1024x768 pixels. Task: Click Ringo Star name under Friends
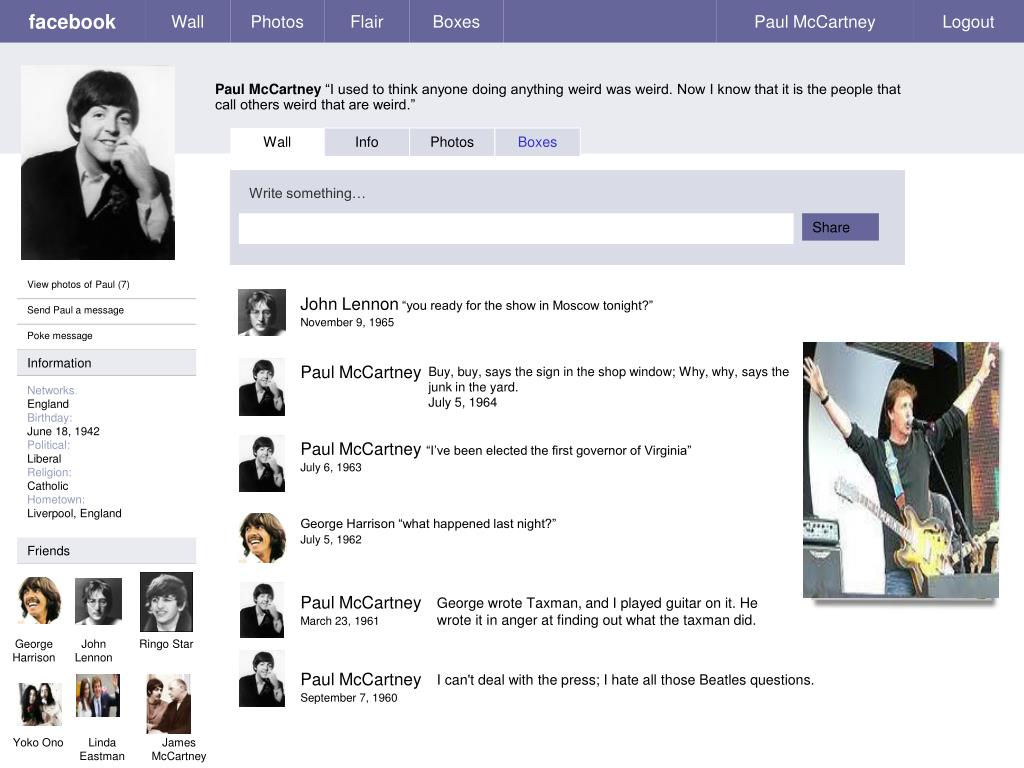(x=167, y=644)
